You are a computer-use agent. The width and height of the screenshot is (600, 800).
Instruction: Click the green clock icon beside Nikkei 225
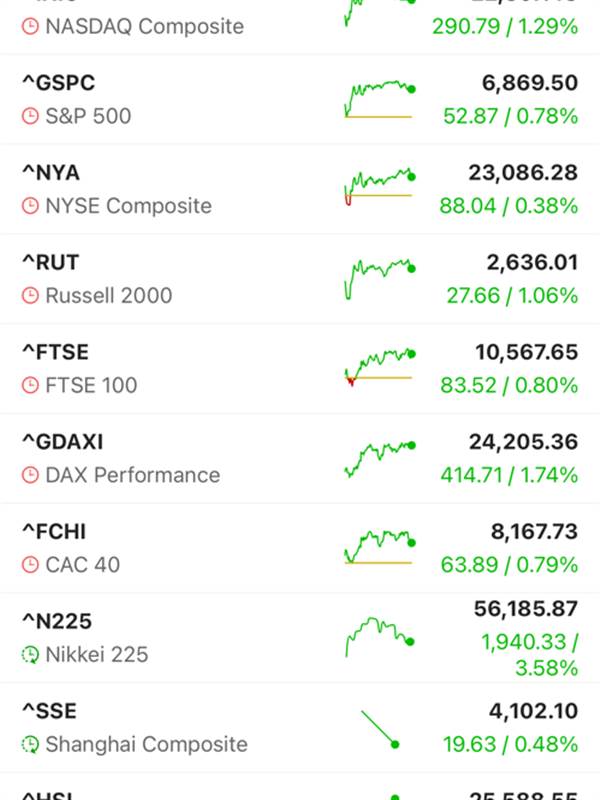pos(31,655)
